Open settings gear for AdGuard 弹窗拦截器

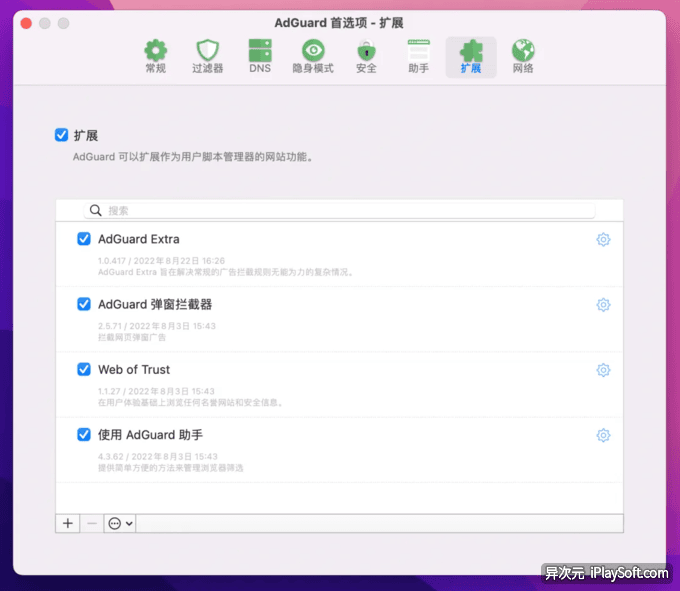pos(603,305)
